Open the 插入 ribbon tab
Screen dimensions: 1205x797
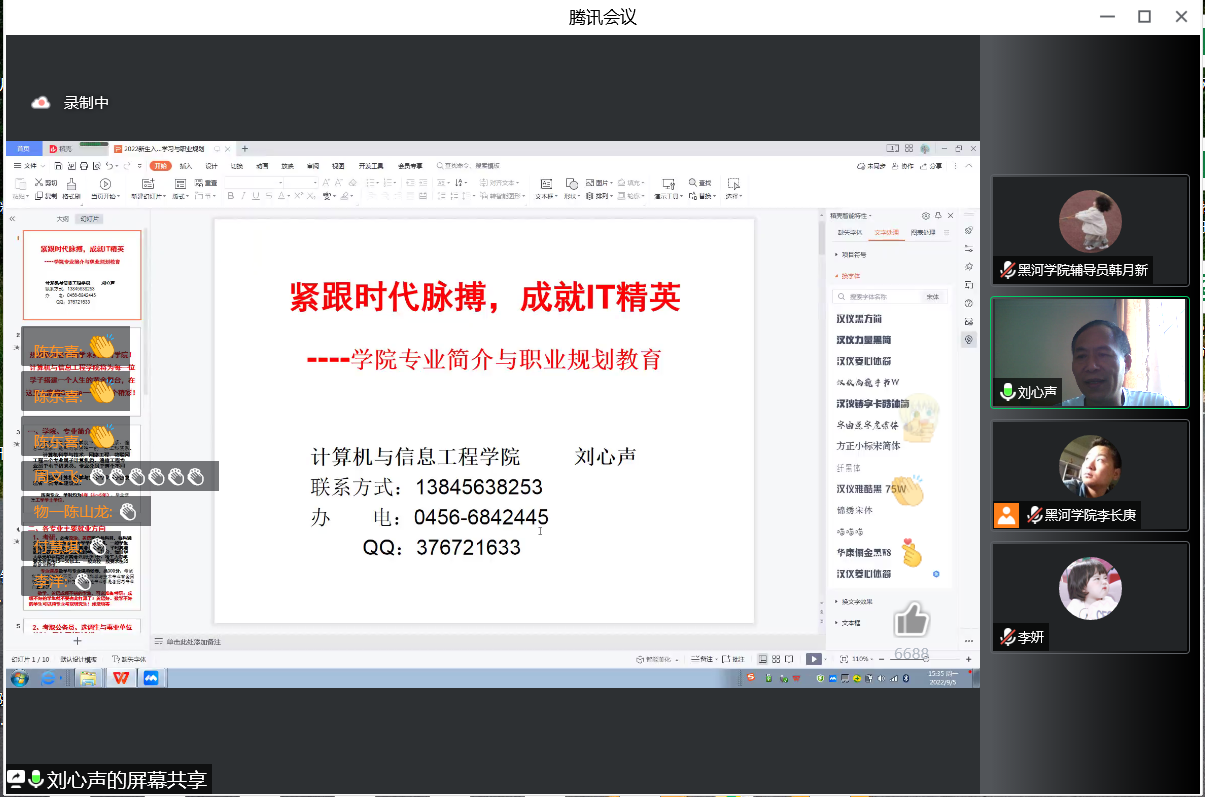pyautogui.click(x=186, y=166)
